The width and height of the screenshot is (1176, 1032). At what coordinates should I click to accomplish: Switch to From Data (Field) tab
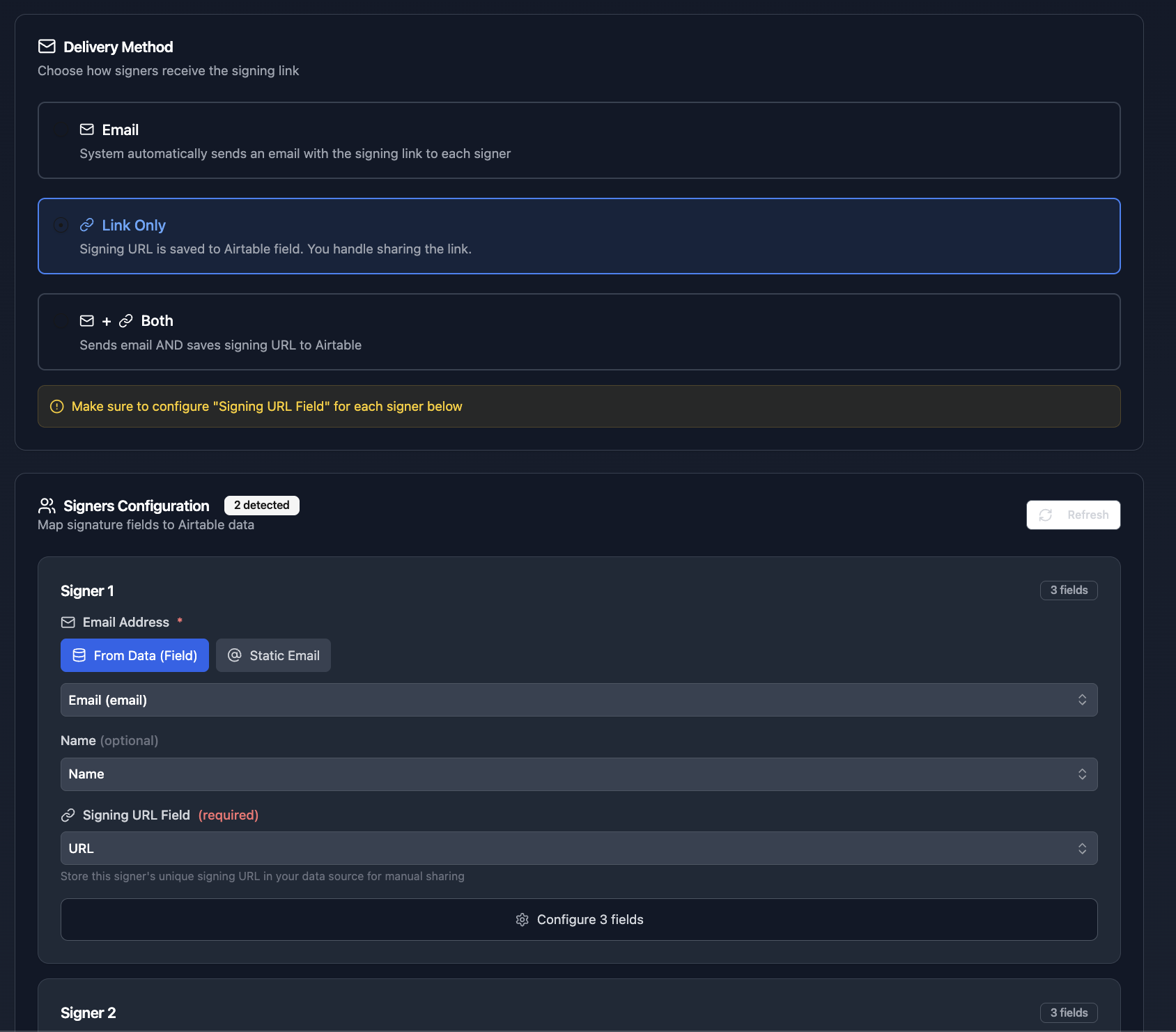click(134, 656)
